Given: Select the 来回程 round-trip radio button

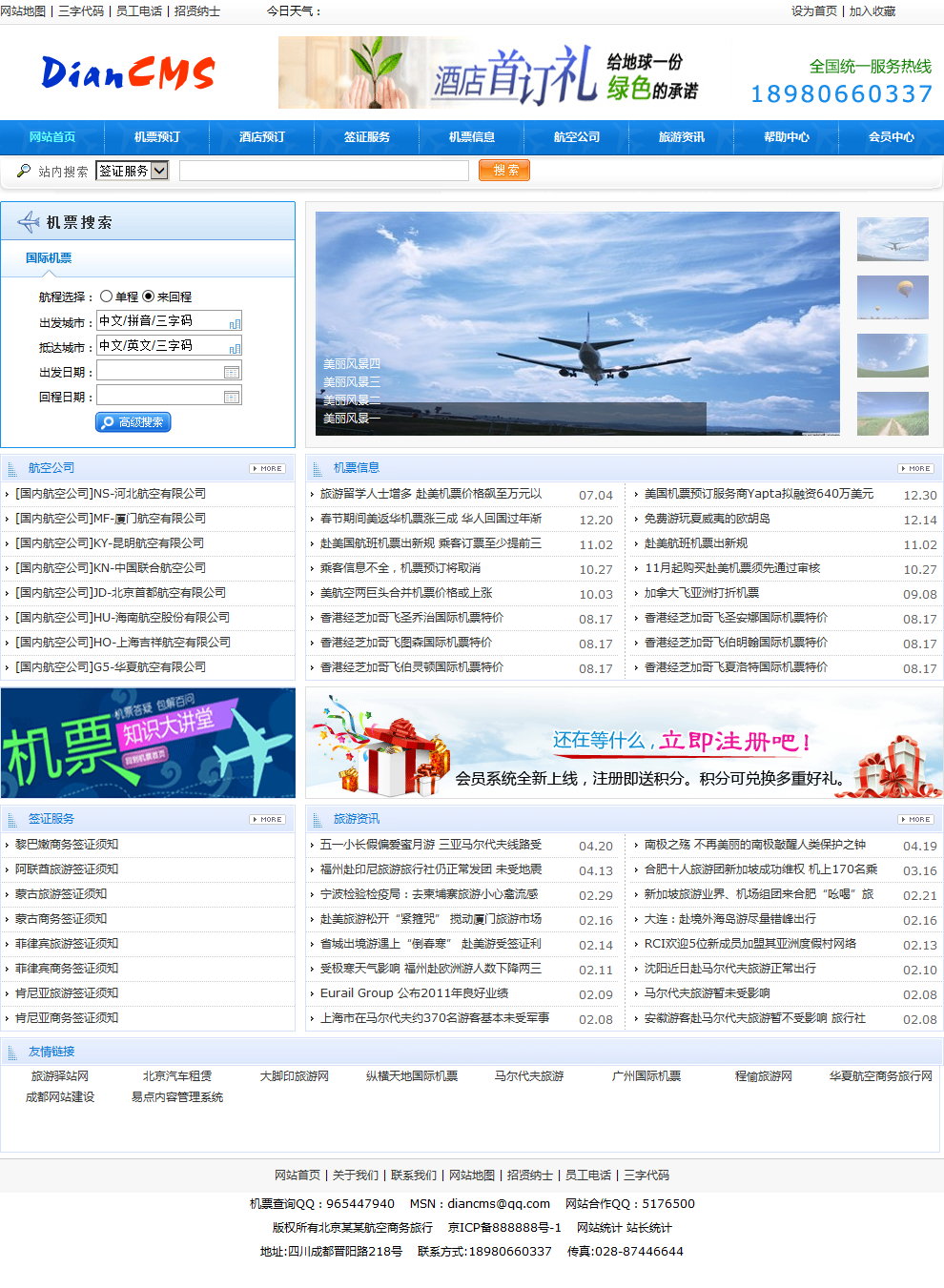Looking at the screenshot, I should [x=148, y=296].
